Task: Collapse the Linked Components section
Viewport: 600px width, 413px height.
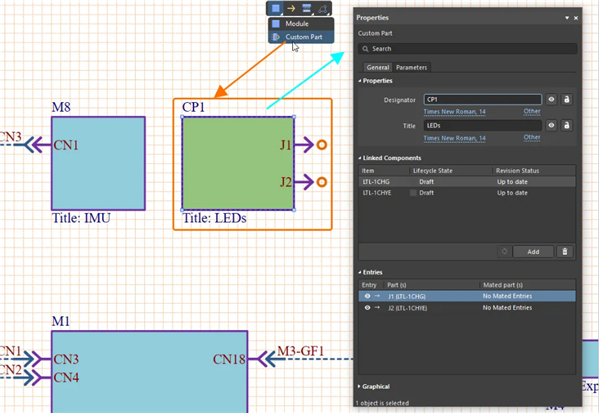Action: (x=361, y=158)
